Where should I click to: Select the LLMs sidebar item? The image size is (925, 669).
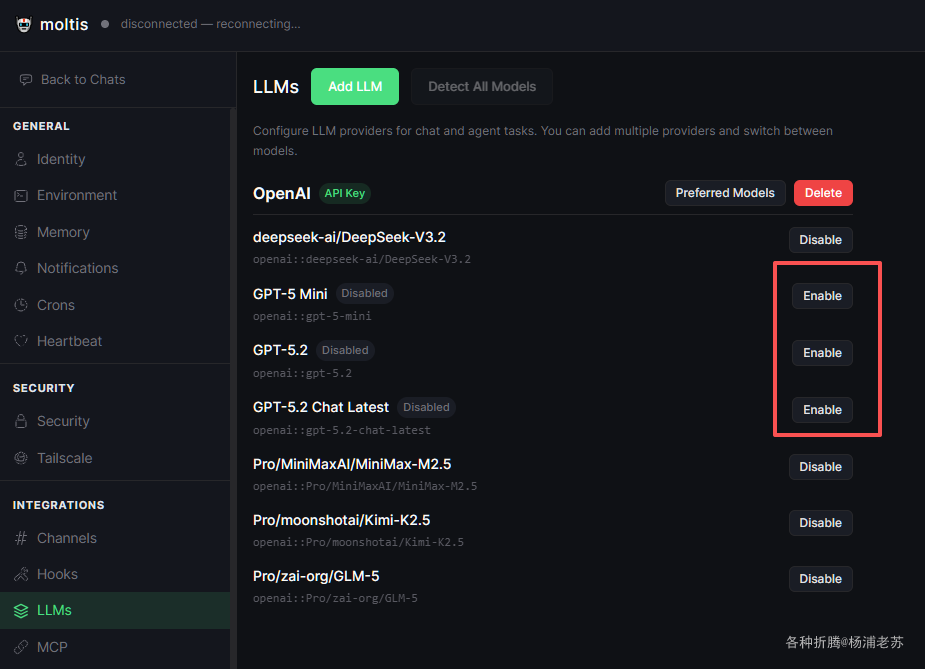pyautogui.click(x=115, y=611)
